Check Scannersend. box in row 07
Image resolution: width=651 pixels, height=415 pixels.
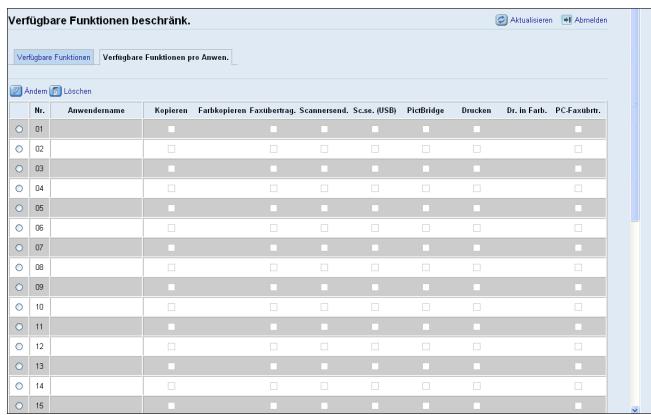[x=324, y=248]
